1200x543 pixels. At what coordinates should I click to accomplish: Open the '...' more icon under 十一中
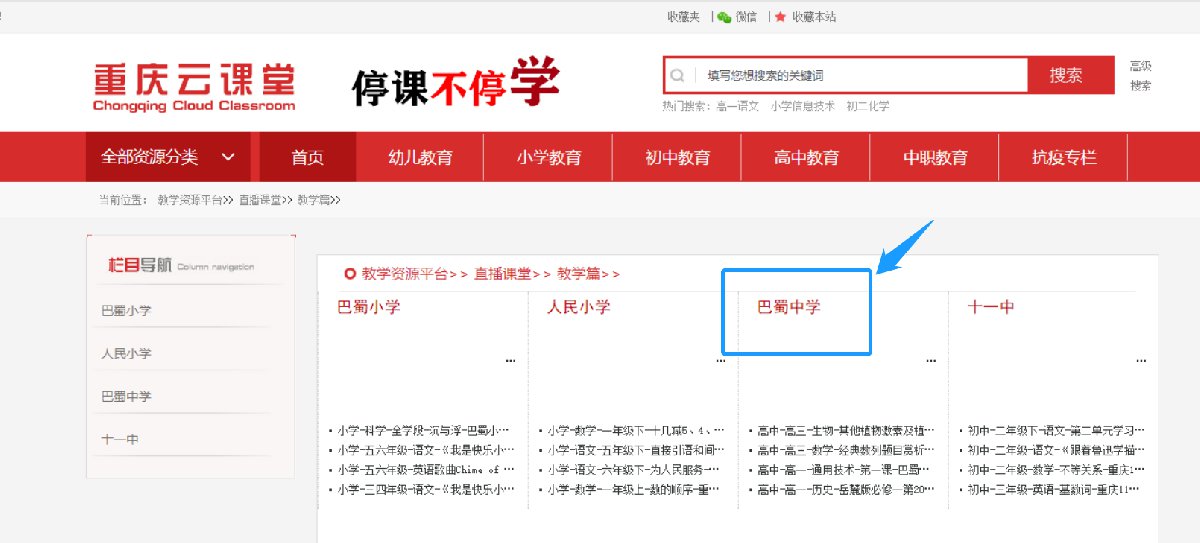coord(1140,361)
